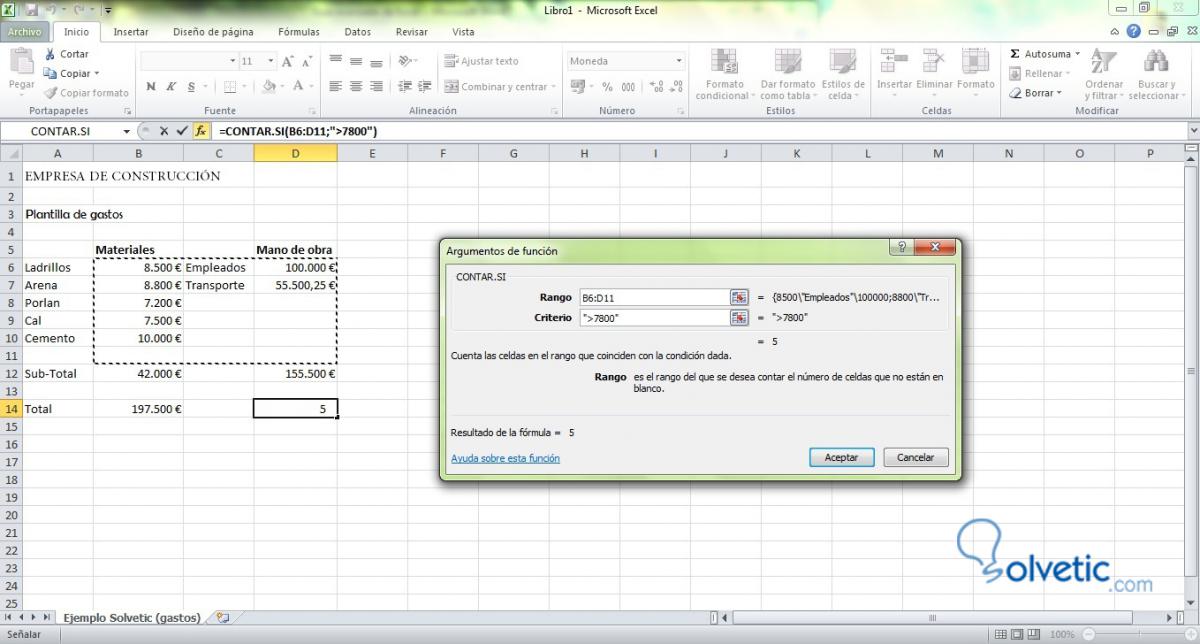Switch to the Vista tab
This screenshot has height=644, width=1200.
point(463,32)
